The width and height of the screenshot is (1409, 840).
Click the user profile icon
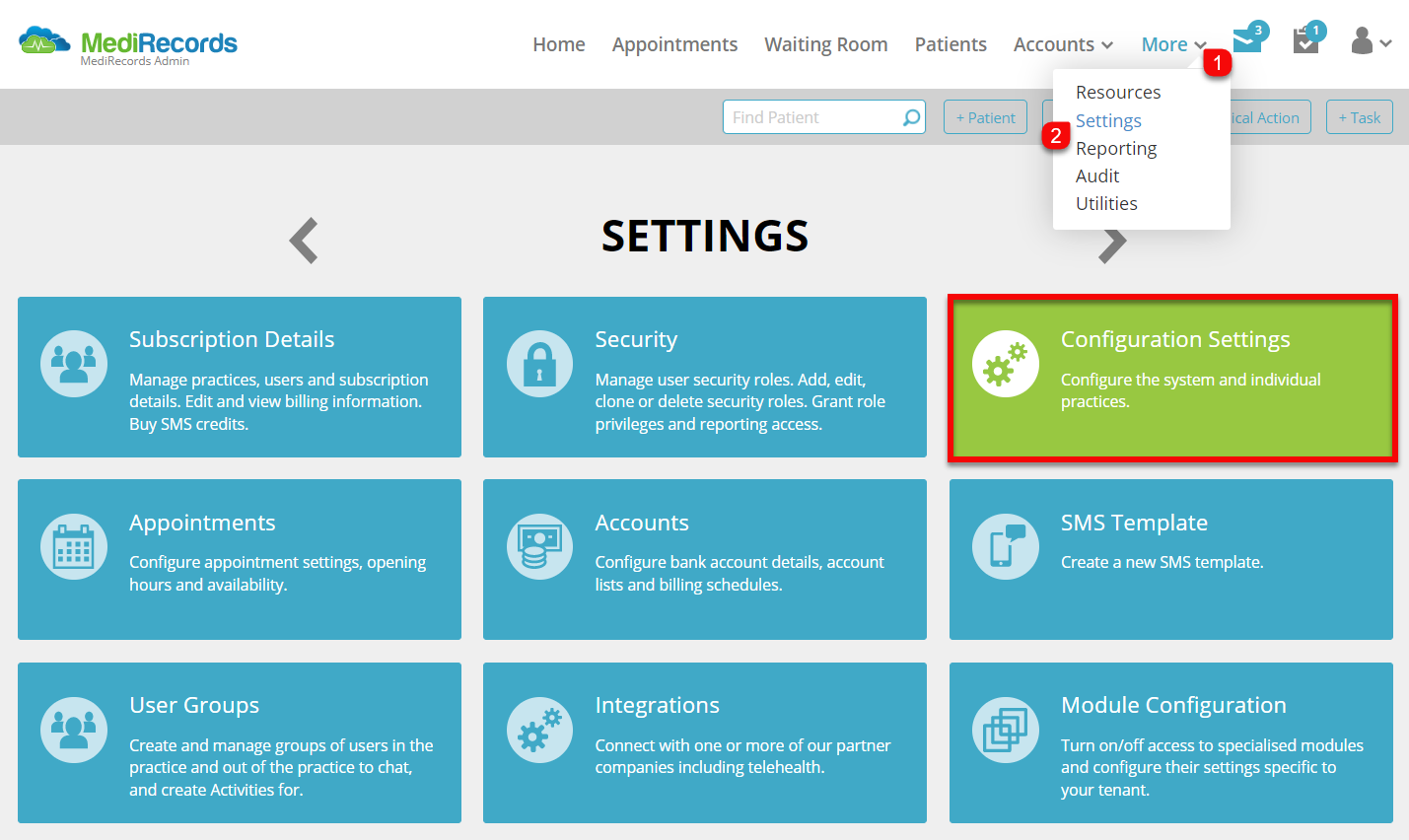[x=1362, y=40]
